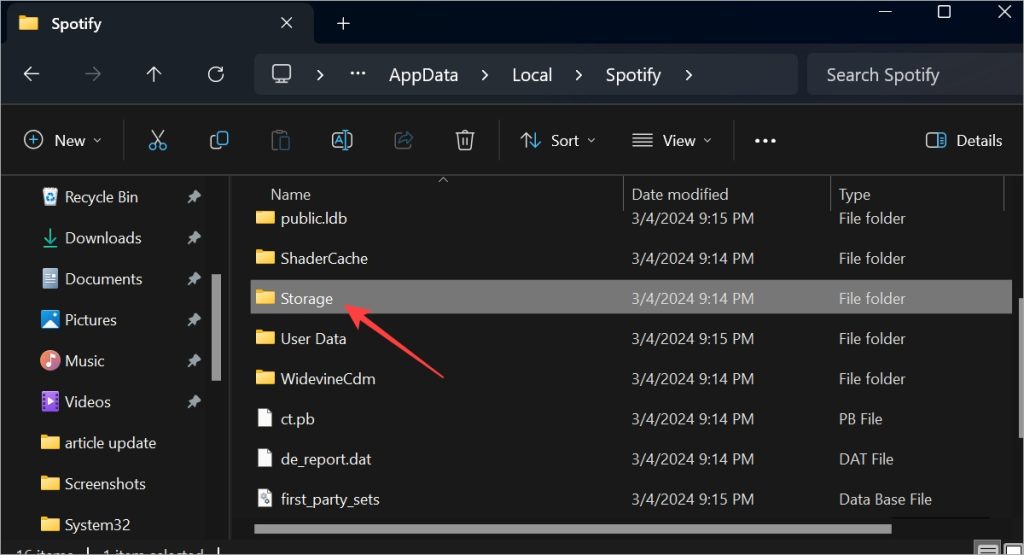Open System32 folder in sidebar
This screenshot has height=555, width=1024.
(x=97, y=524)
